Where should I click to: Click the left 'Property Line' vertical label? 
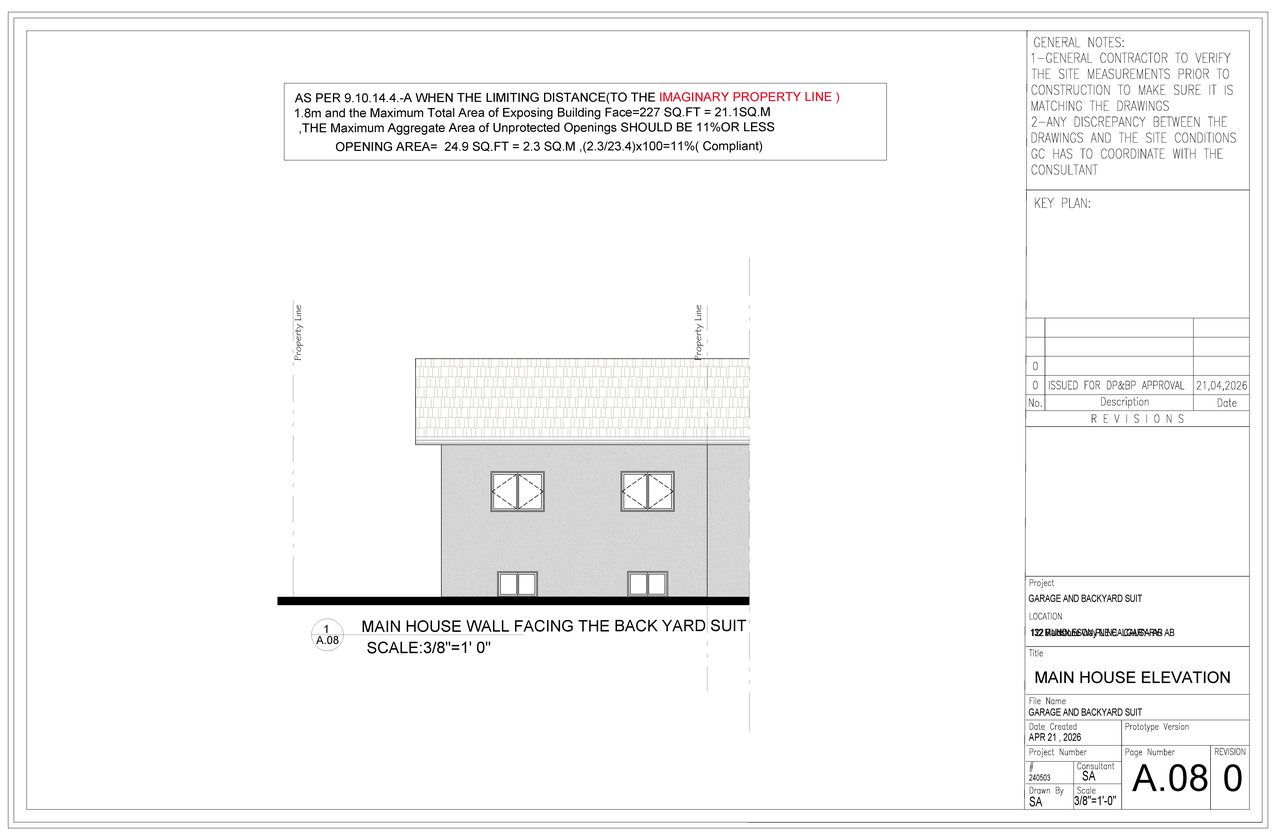298,332
